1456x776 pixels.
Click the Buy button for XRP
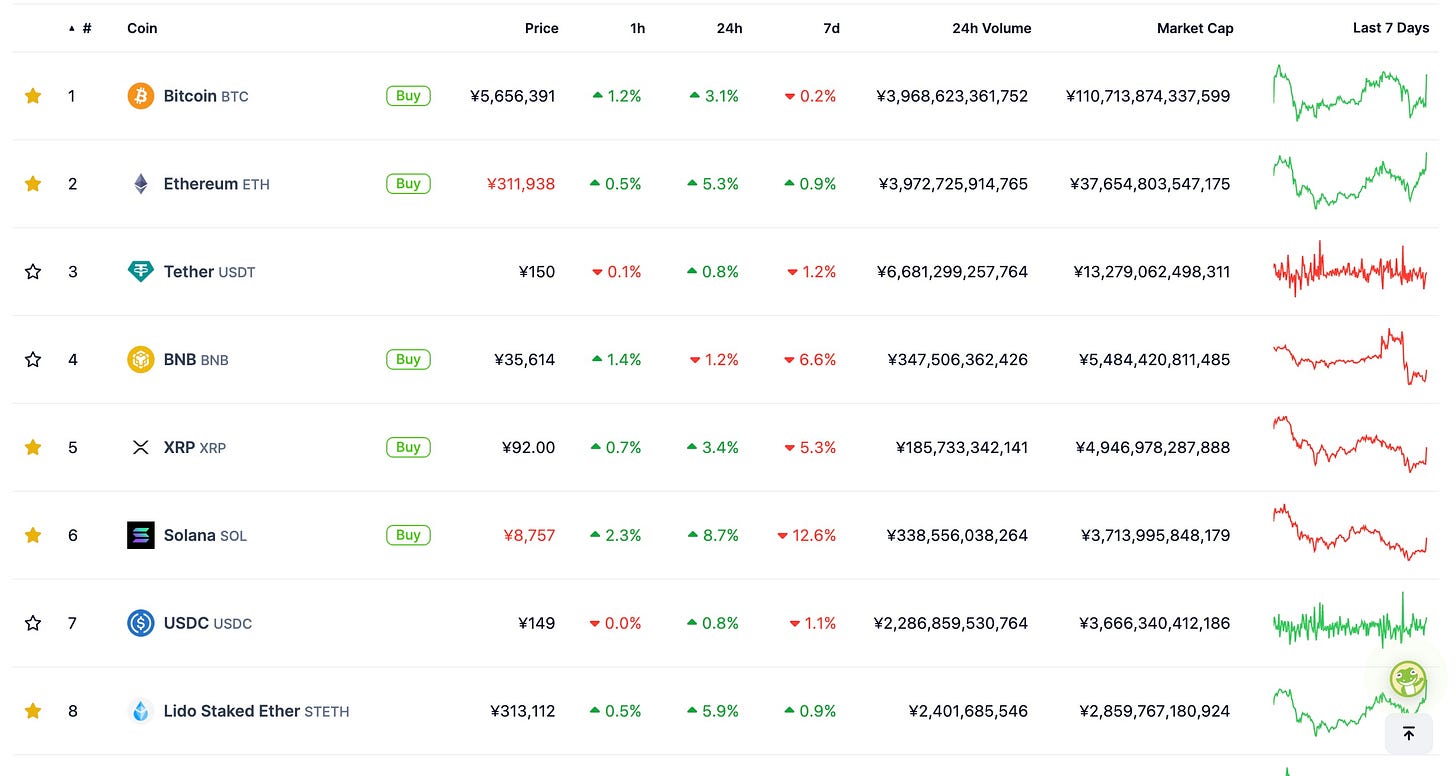point(408,447)
